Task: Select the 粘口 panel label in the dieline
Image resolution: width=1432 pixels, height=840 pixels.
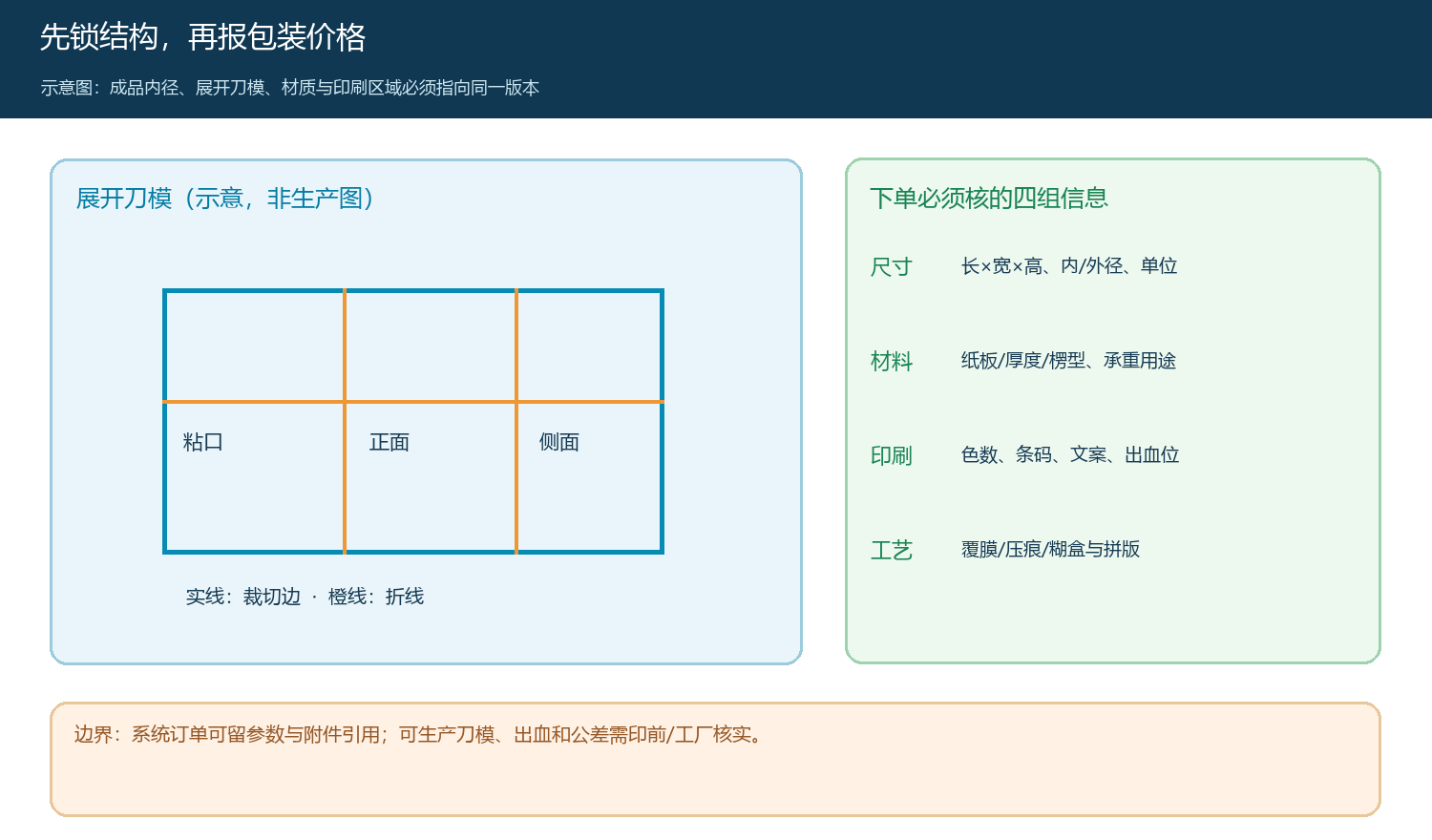Action: click(202, 442)
